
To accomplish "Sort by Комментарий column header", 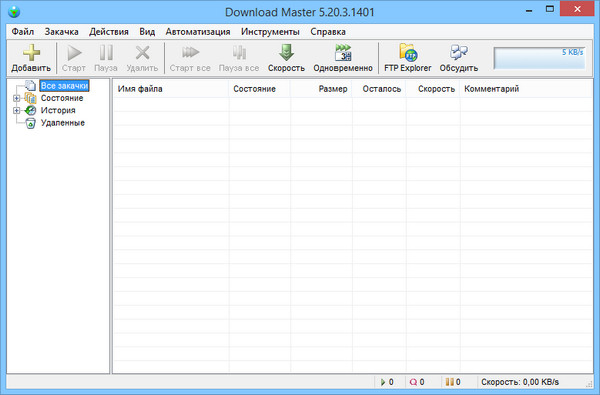I will click(526, 89).
